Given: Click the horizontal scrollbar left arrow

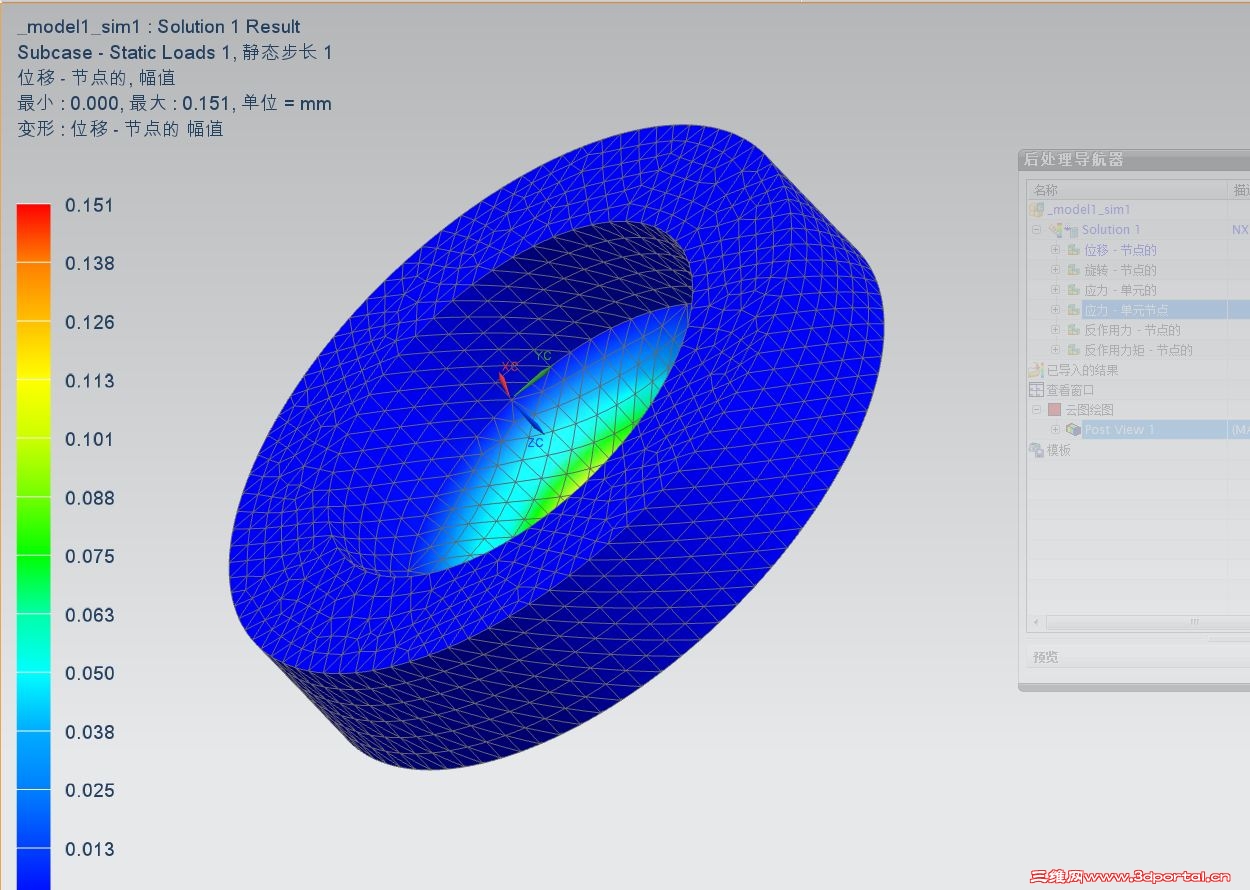Looking at the screenshot, I should pyautogui.click(x=1035, y=622).
